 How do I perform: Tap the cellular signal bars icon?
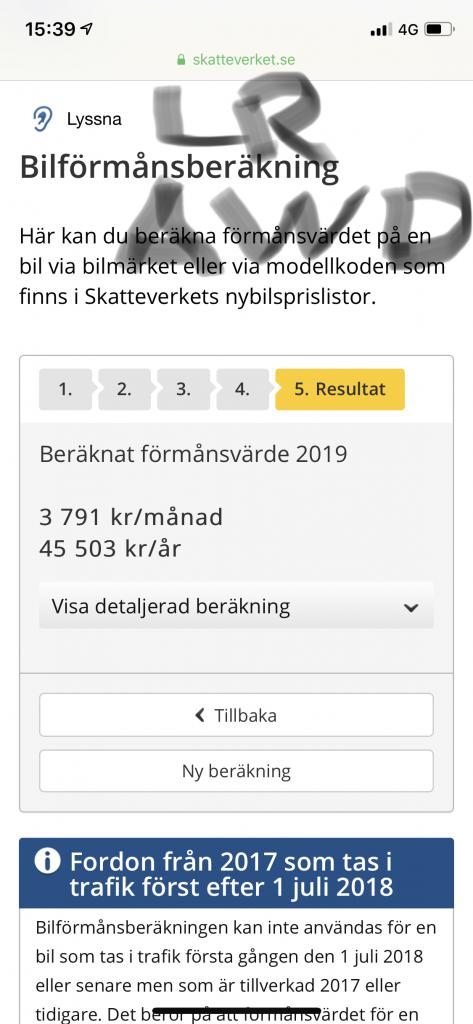381,29
